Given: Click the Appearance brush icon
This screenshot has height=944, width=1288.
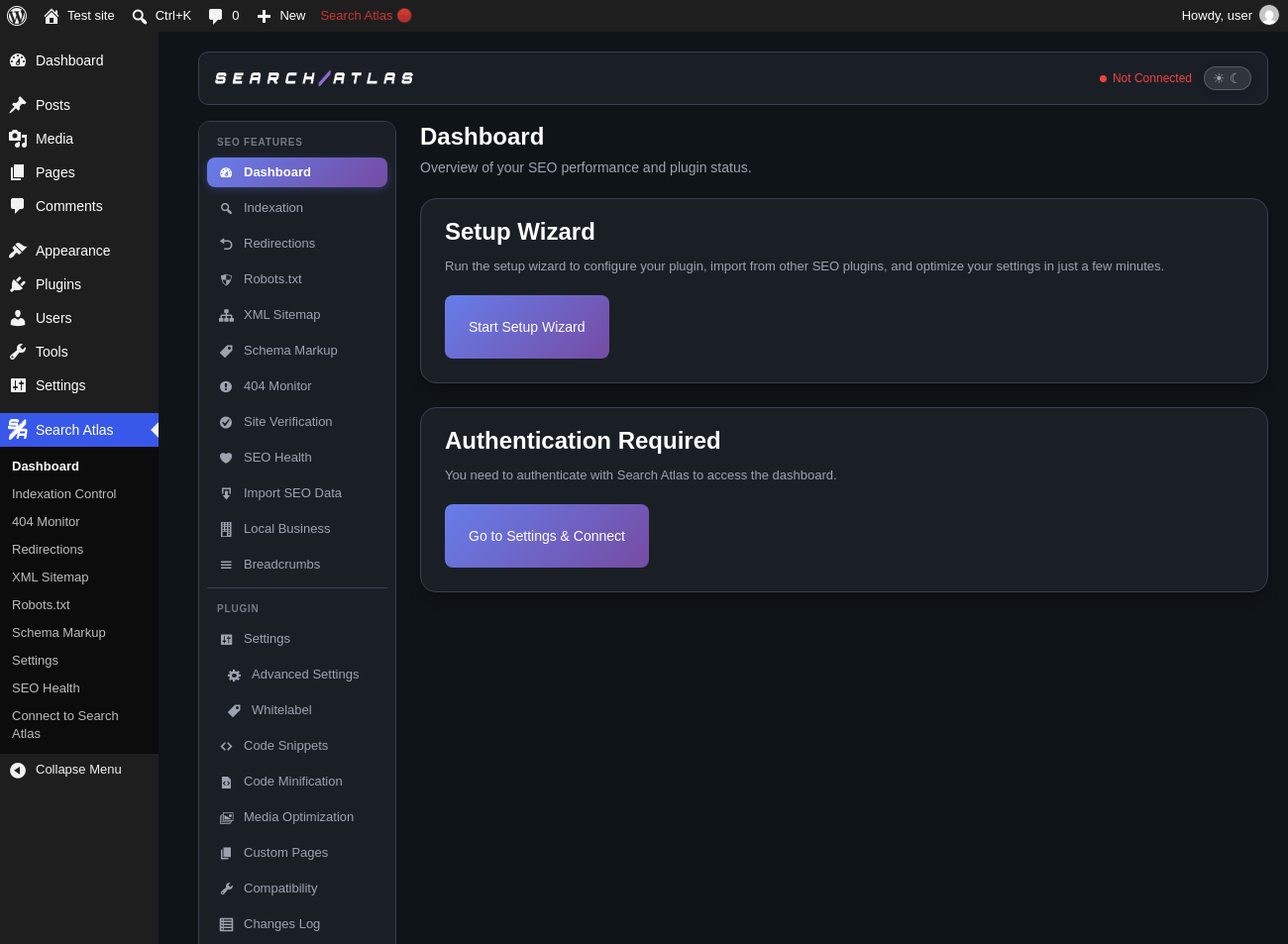Looking at the screenshot, I should click(x=18, y=251).
